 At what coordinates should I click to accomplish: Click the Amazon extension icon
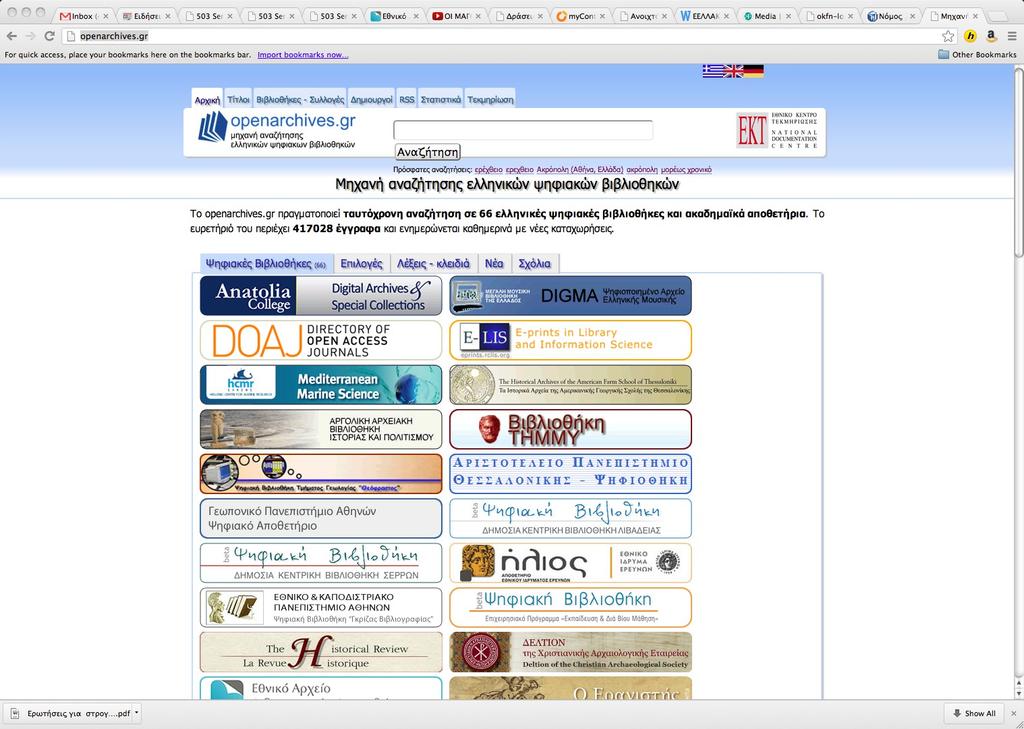tap(991, 37)
